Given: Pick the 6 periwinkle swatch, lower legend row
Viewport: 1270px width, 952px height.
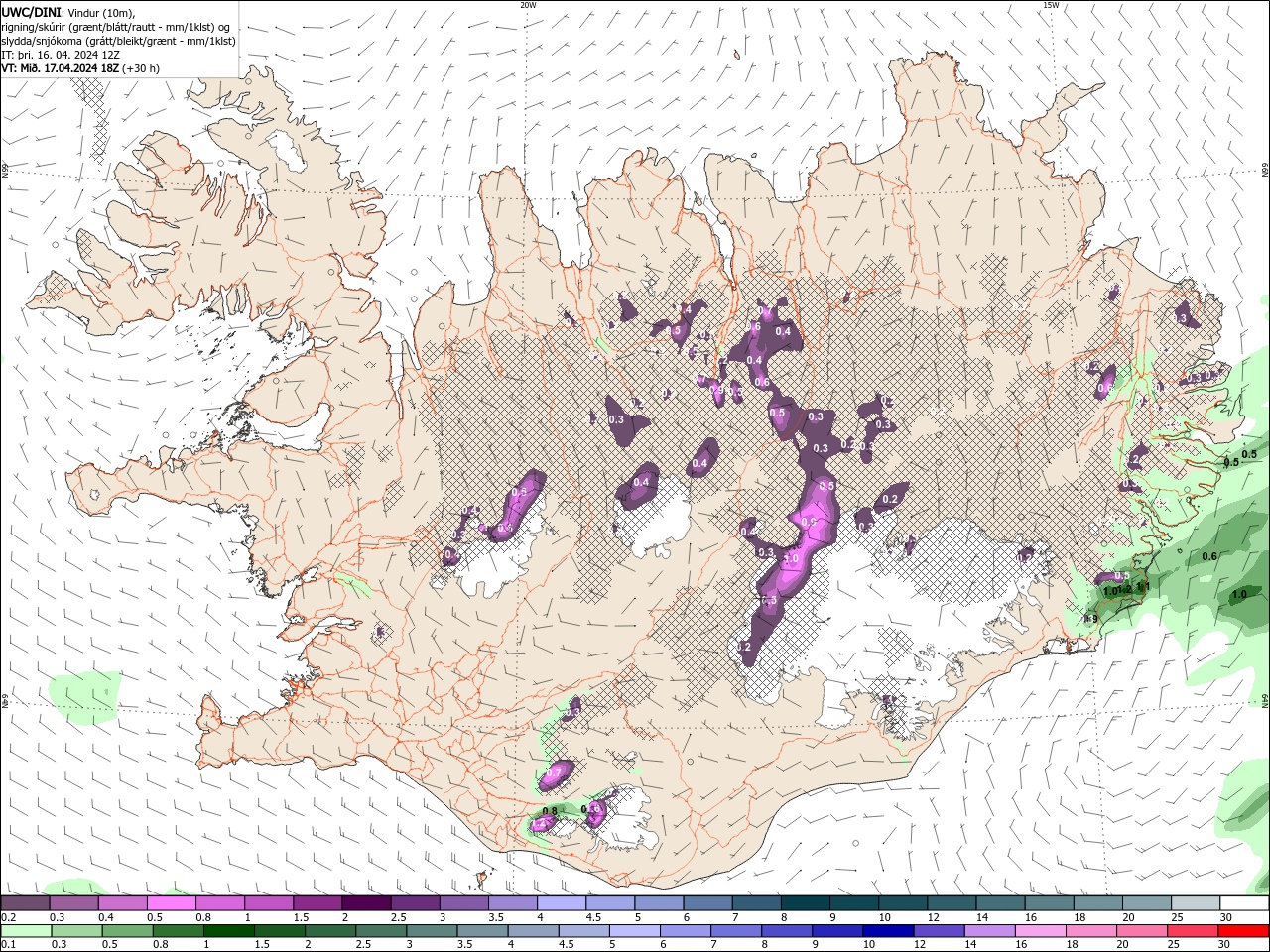Looking at the screenshot, I should 685,931.
